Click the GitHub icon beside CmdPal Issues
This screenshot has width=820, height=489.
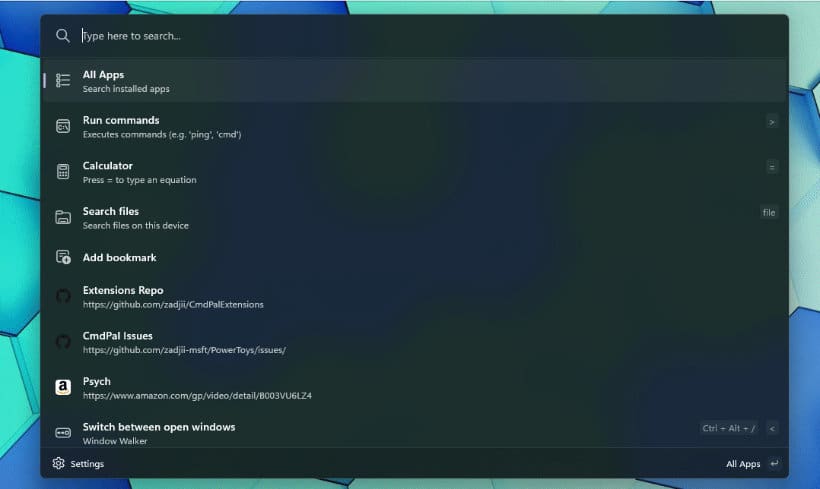coord(63,342)
